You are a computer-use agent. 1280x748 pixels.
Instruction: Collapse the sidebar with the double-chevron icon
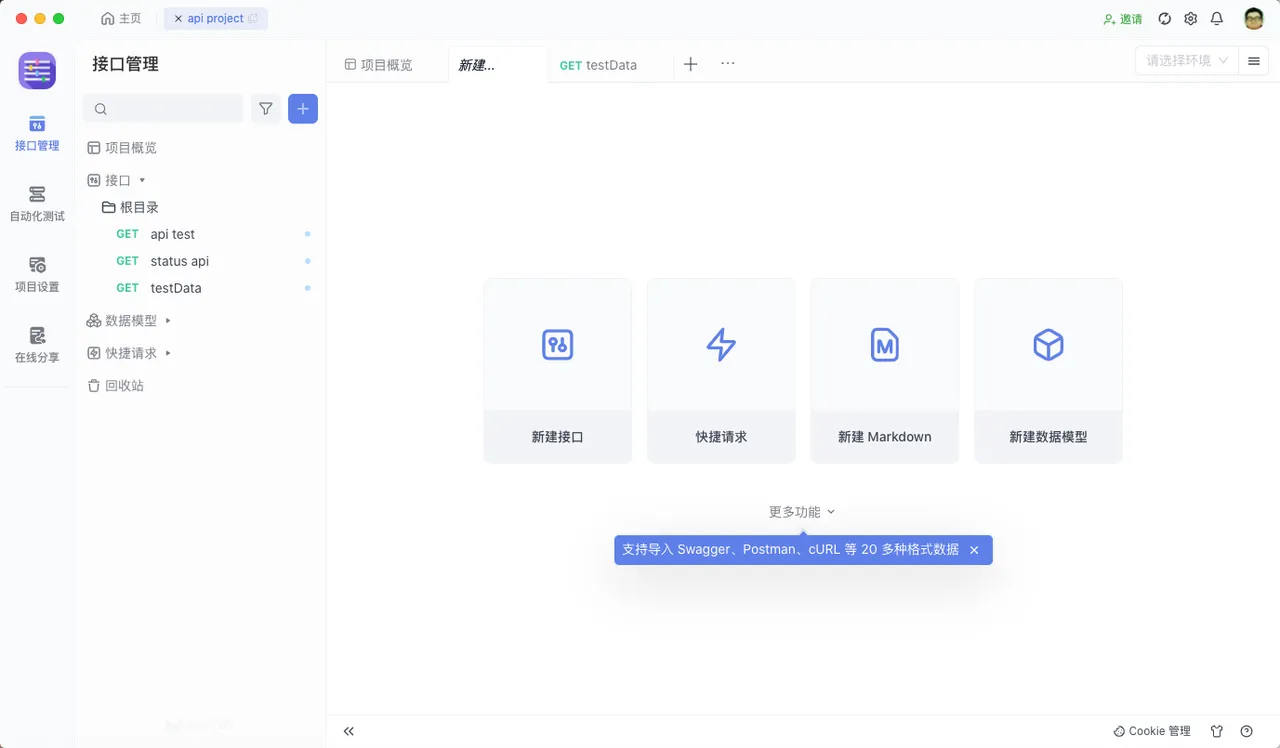point(349,731)
